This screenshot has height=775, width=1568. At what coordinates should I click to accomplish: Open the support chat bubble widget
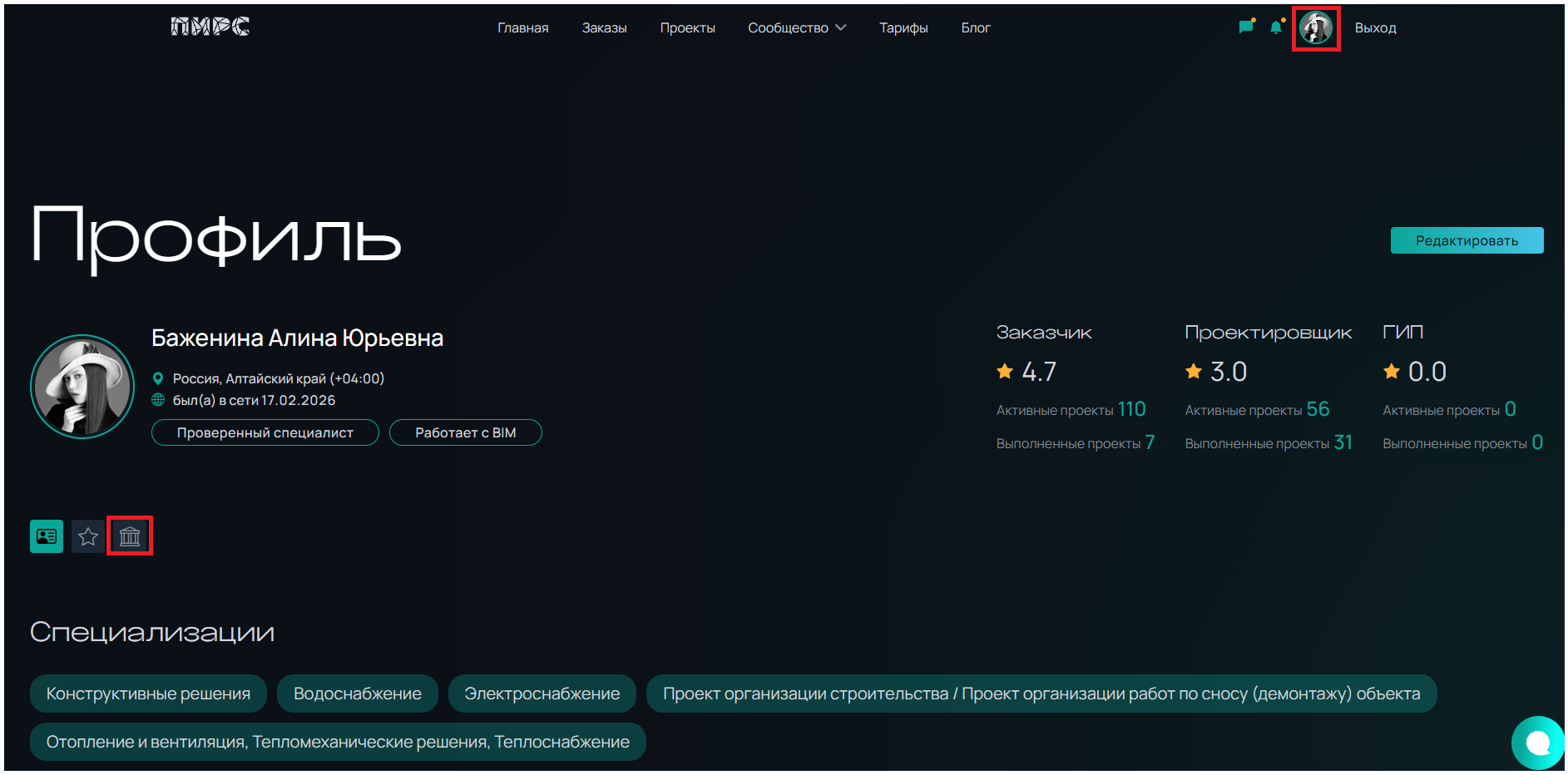point(1537,742)
